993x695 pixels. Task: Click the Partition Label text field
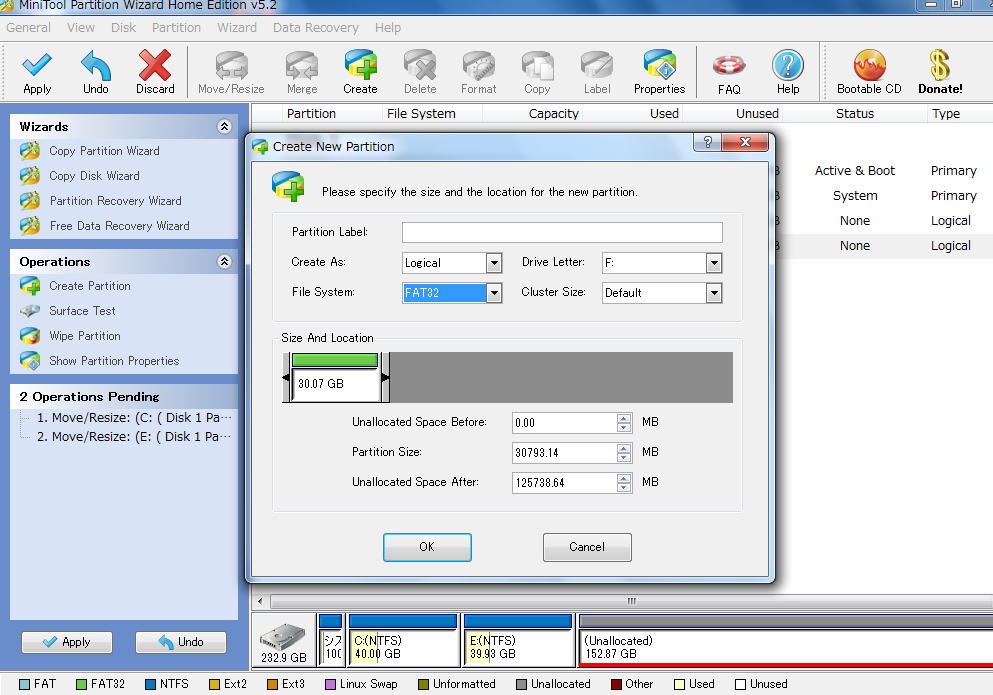click(562, 232)
